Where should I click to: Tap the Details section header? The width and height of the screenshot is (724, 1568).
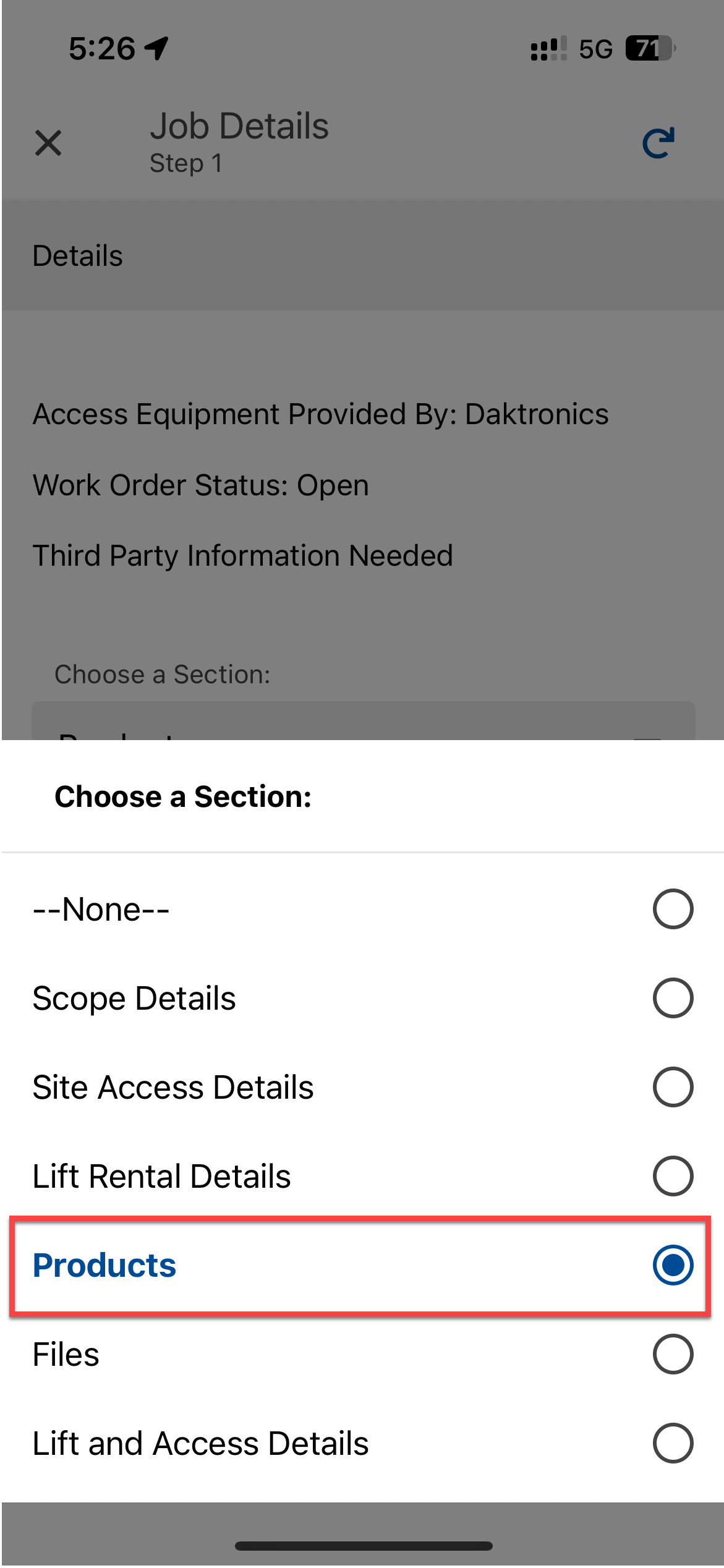click(x=78, y=255)
